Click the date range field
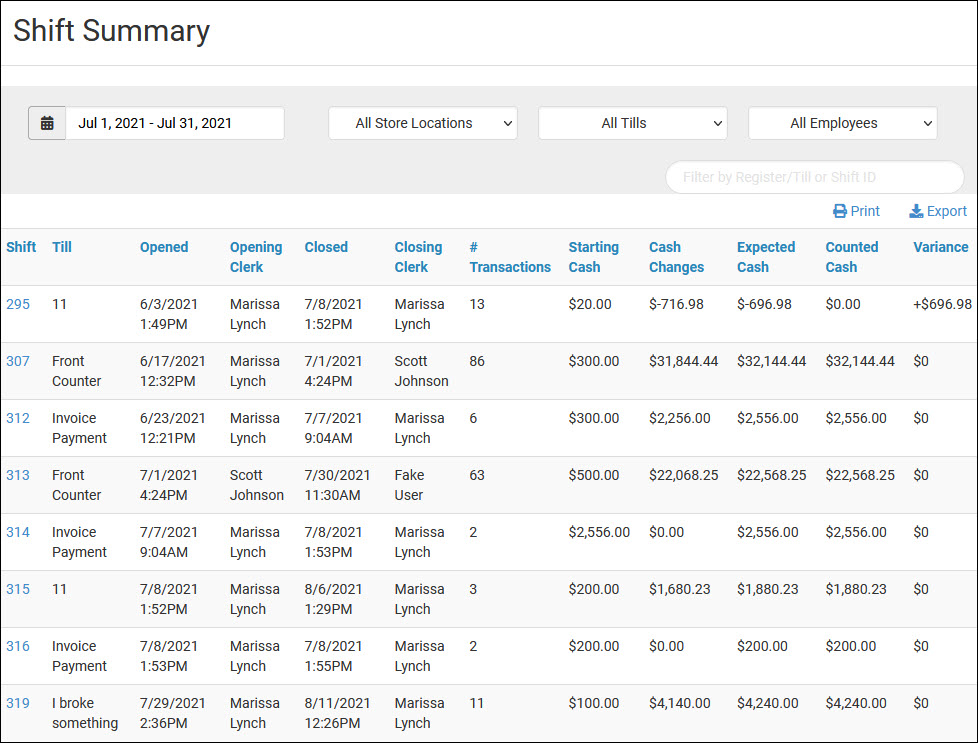Screen dimensions: 978x743 pos(175,123)
